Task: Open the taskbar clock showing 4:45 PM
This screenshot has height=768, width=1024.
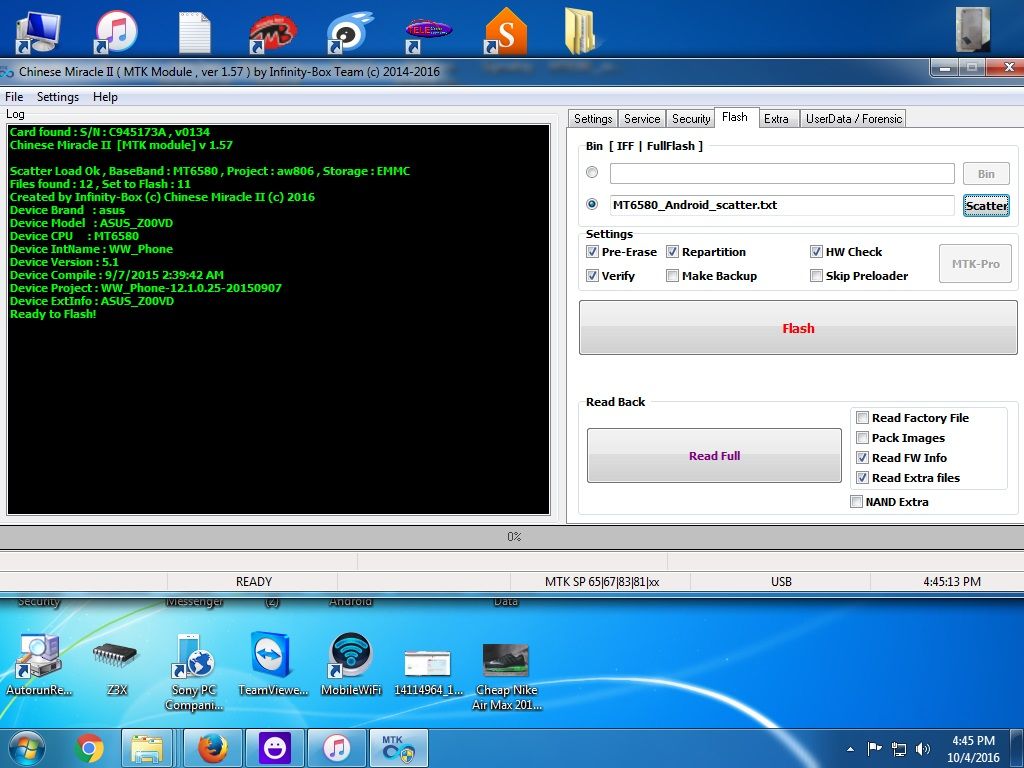Action: [973, 749]
